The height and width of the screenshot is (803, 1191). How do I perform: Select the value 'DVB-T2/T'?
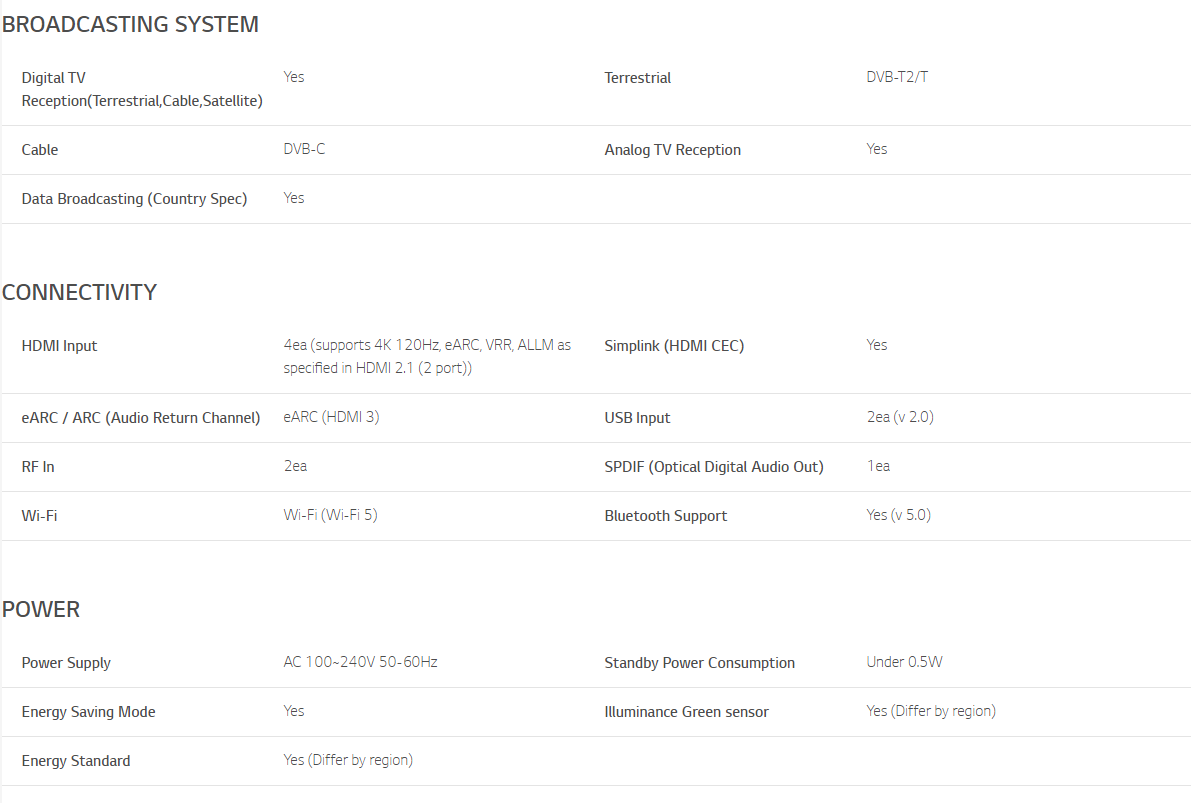click(x=897, y=77)
